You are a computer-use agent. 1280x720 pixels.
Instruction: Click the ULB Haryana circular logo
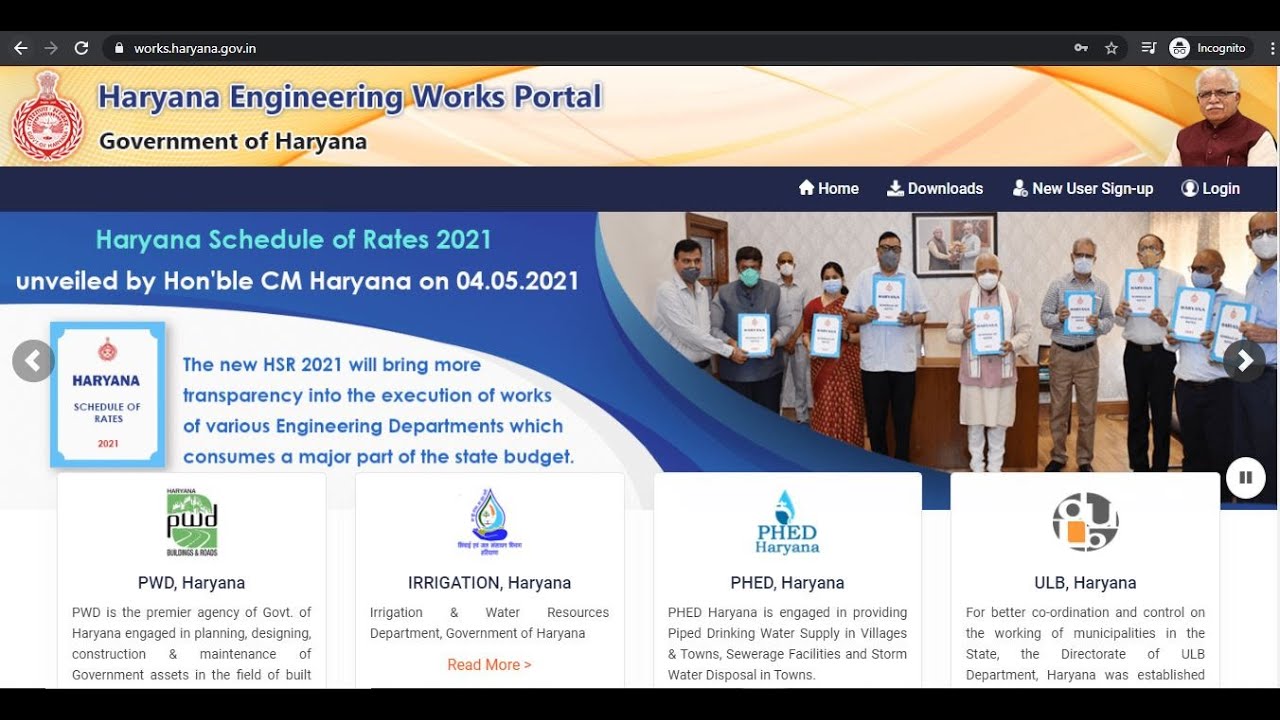(1085, 522)
